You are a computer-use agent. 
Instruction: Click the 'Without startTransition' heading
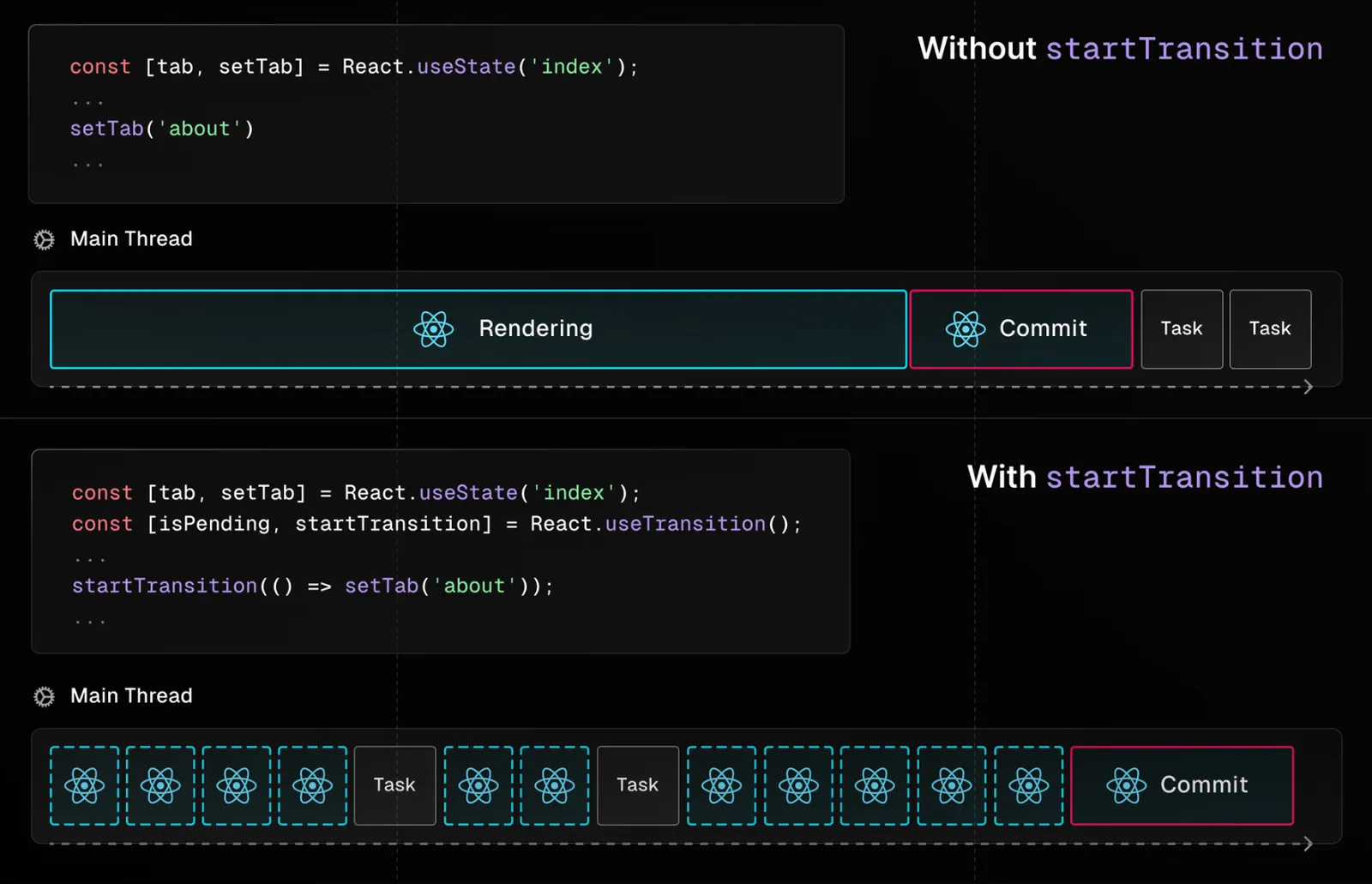click(x=1120, y=49)
